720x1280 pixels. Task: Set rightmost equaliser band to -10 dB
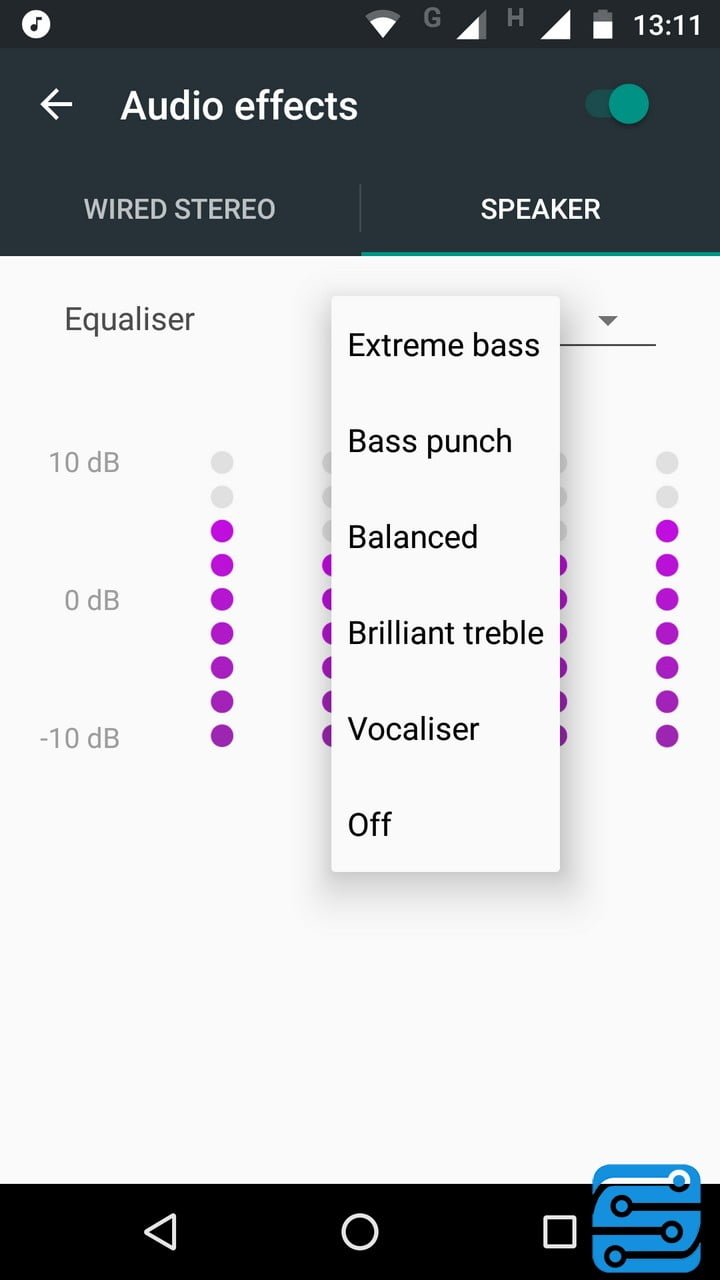667,737
